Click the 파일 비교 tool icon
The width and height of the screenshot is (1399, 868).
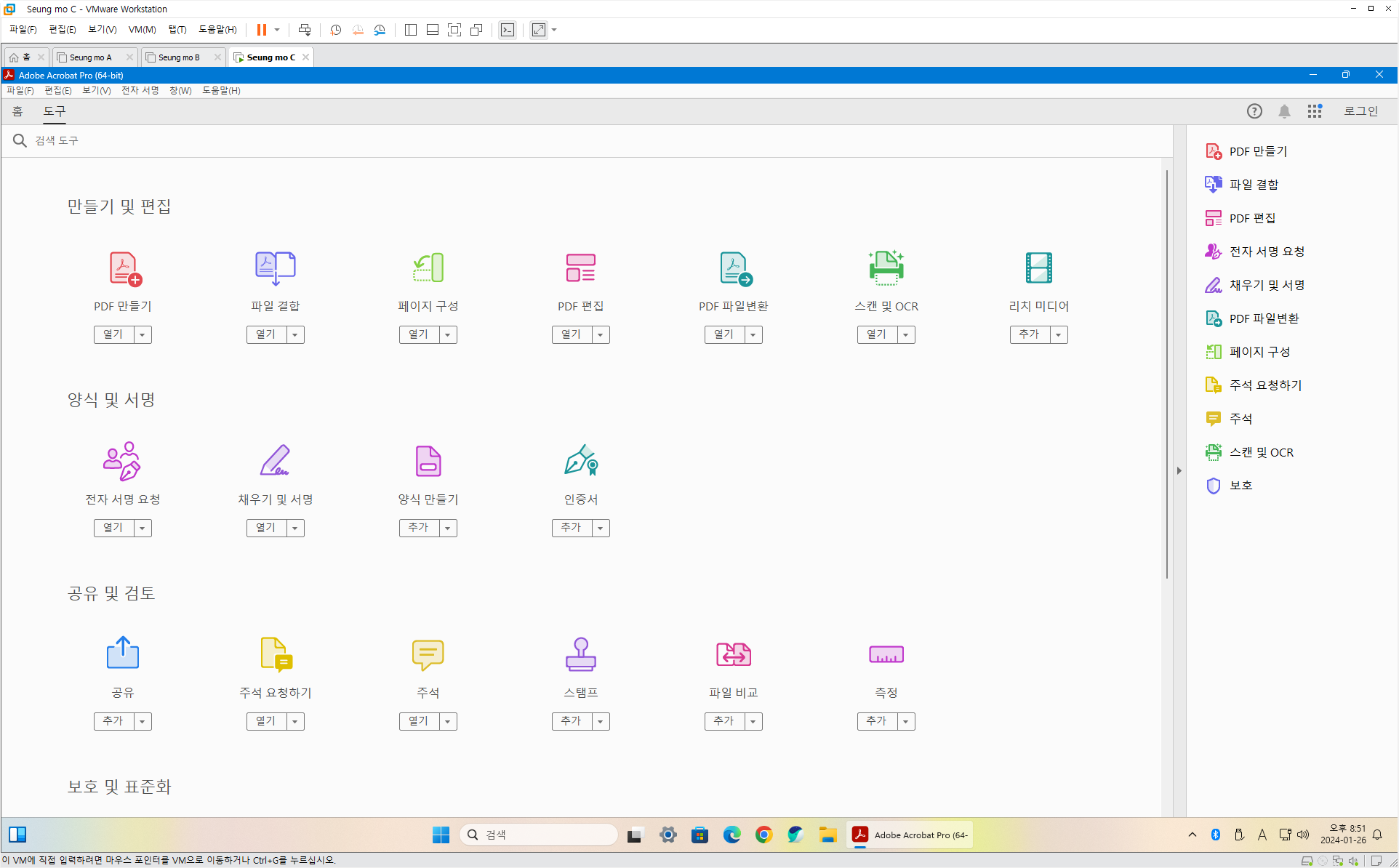click(x=733, y=654)
